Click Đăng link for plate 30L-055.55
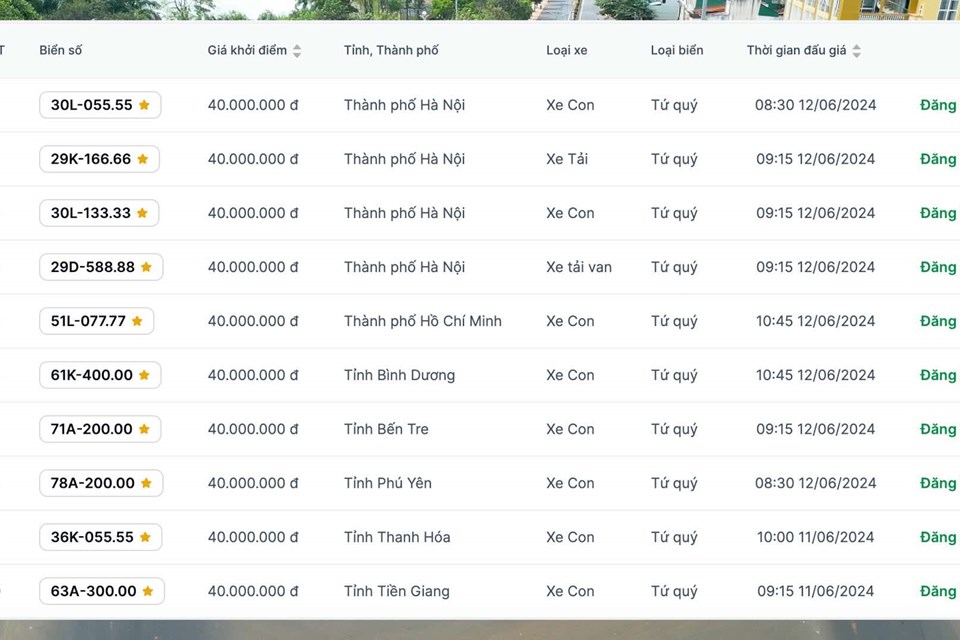The width and height of the screenshot is (960, 640). pos(937,105)
